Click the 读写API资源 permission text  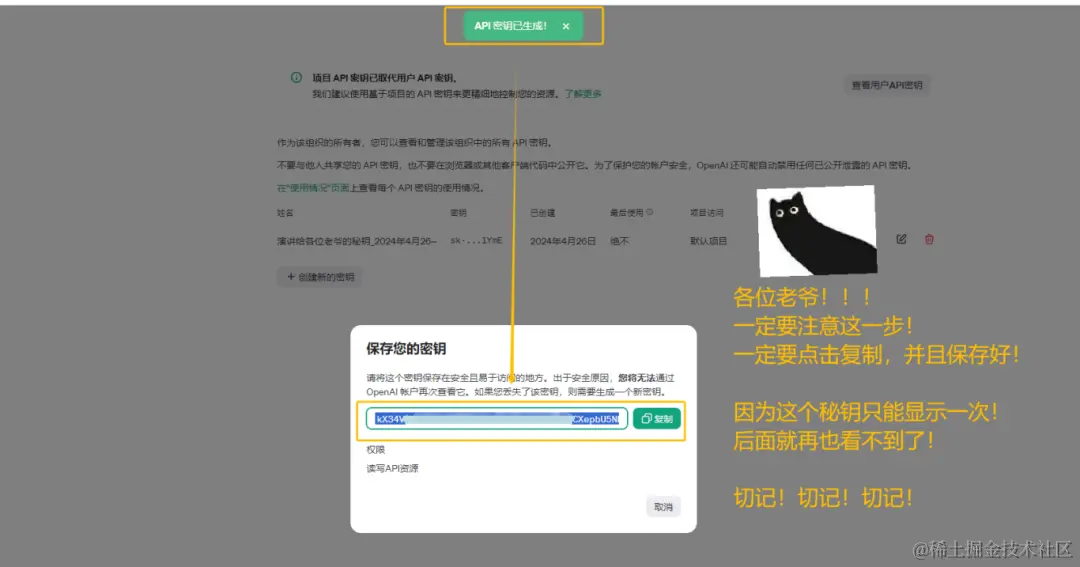coord(392,468)
